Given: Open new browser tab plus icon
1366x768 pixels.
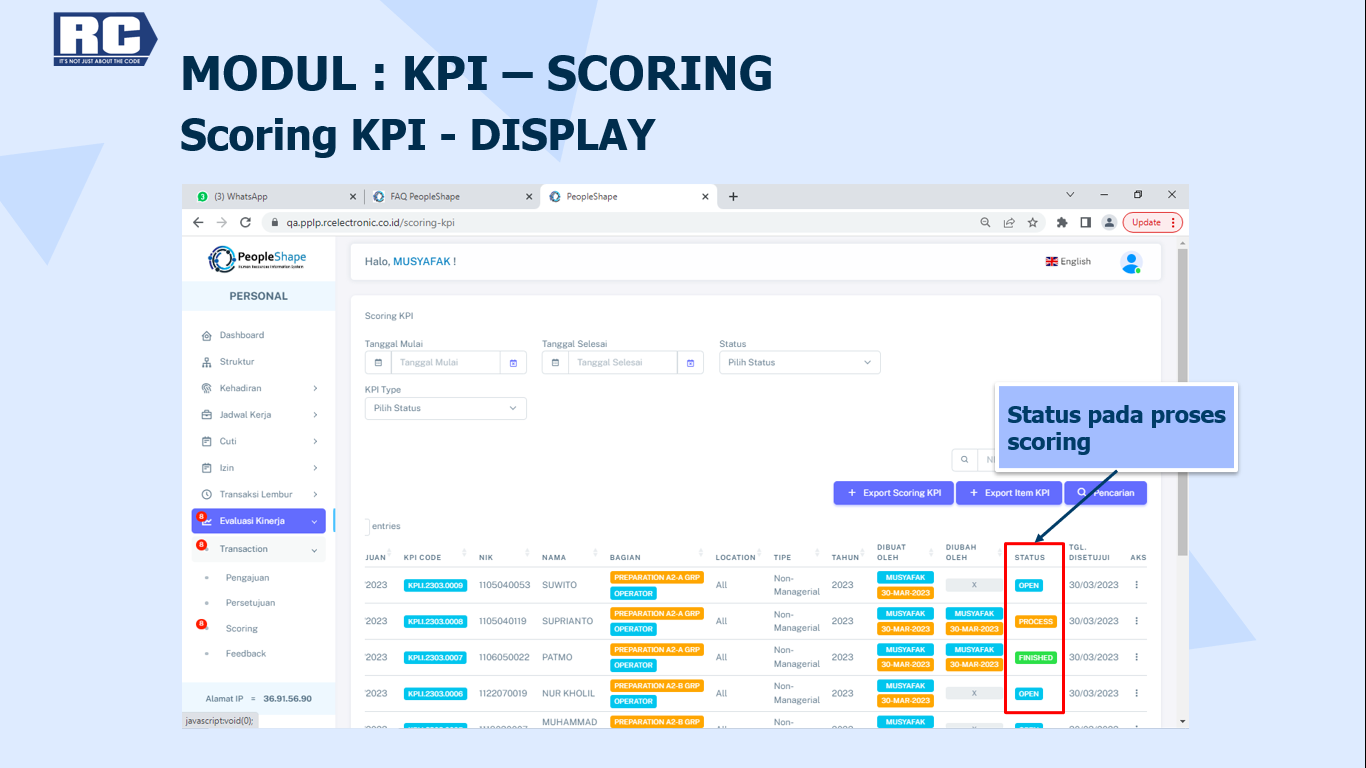Looking at the screenshot, I should pyautogui.click(x=733, y=197).
